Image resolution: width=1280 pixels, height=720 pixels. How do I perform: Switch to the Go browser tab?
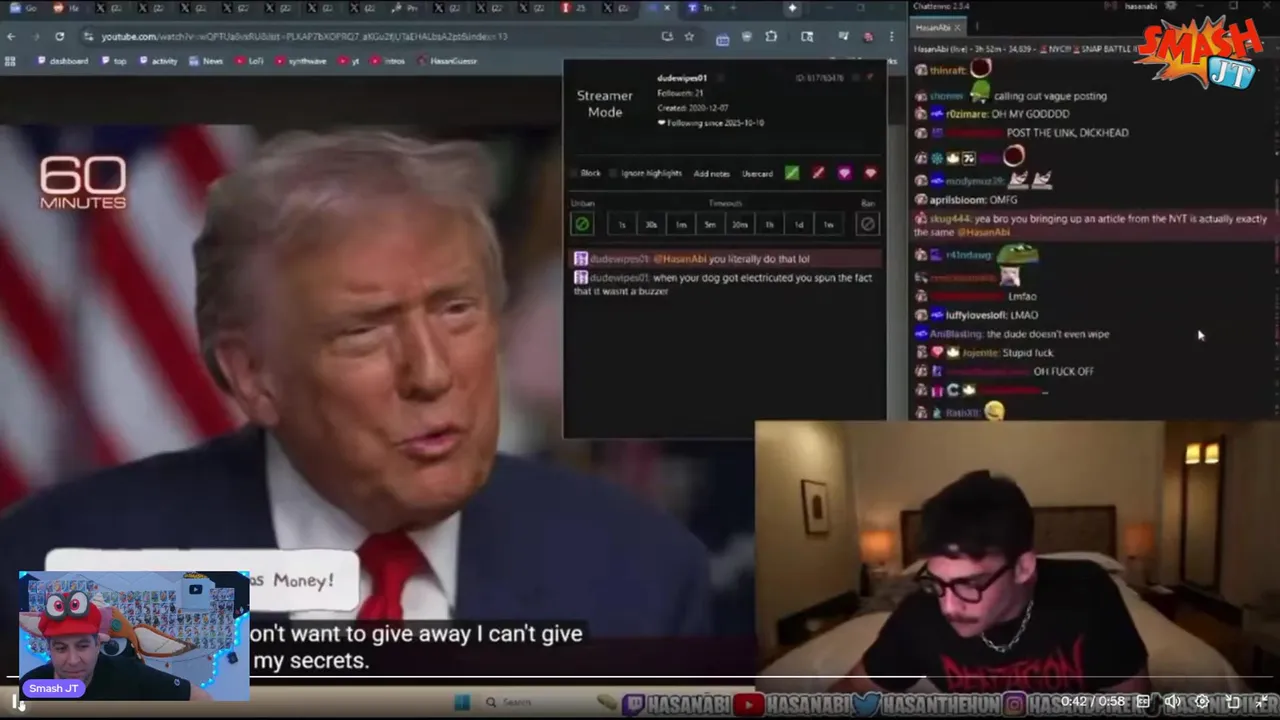pos(24,8)
